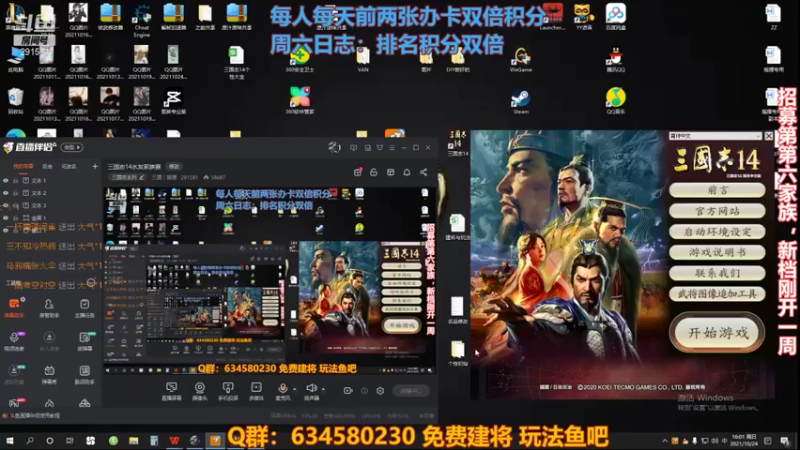Open streaming settings gear icon
Screen dimensions: 800x450
coord(380,391)
